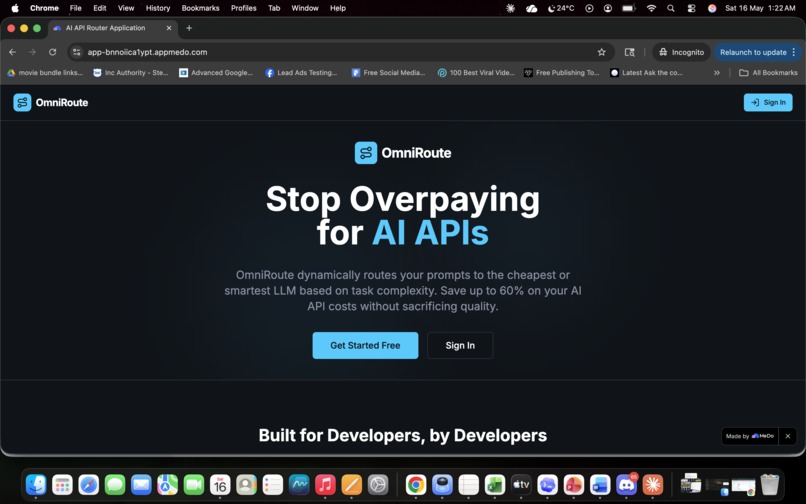The height and width of the screenshot is (504, 806).
Task: Click the OmniRoute logo in the page header
Action: (50, 102)
